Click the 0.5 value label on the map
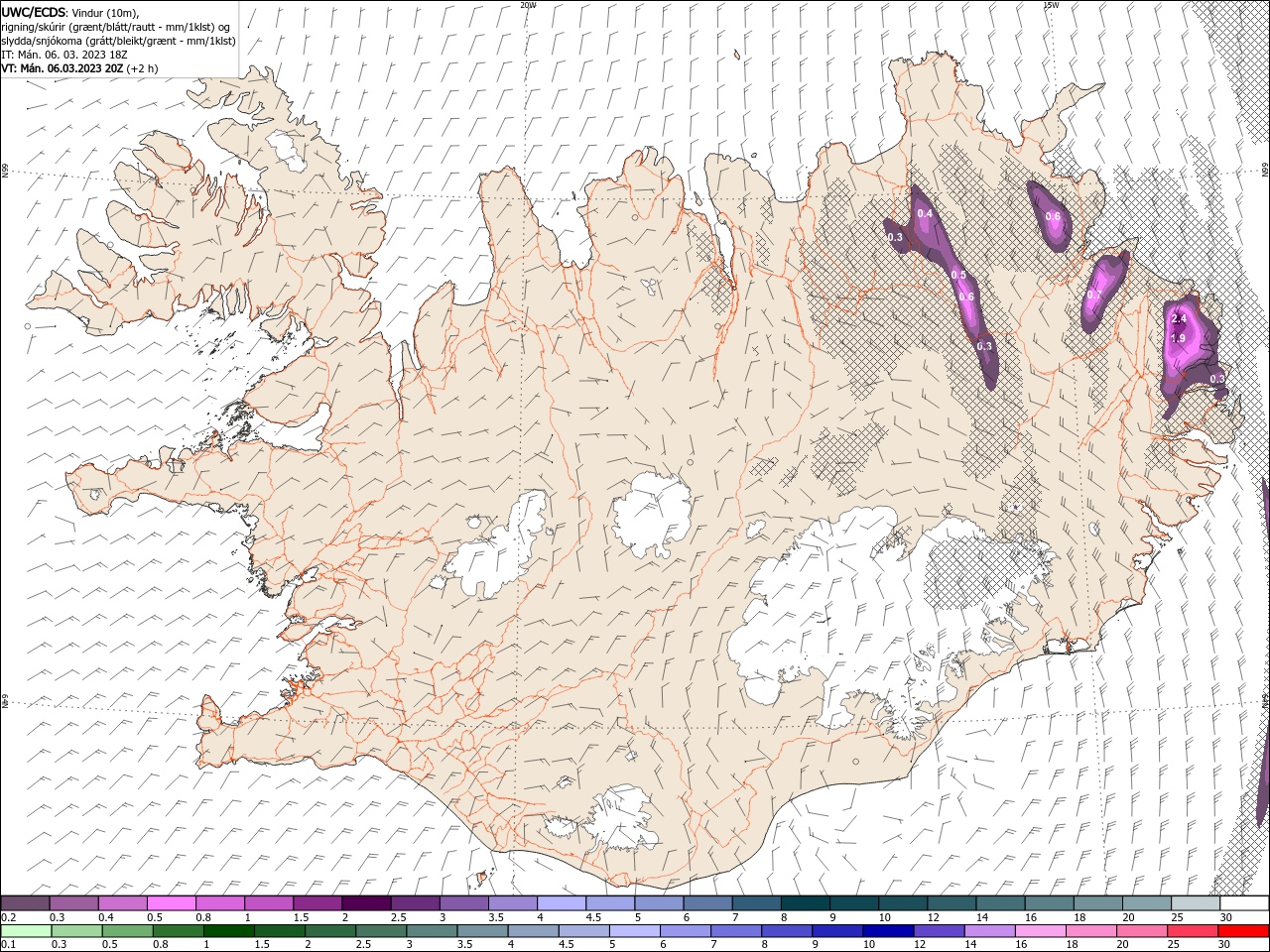Viewport: 1270px width, 952px height. pos(958,275)
